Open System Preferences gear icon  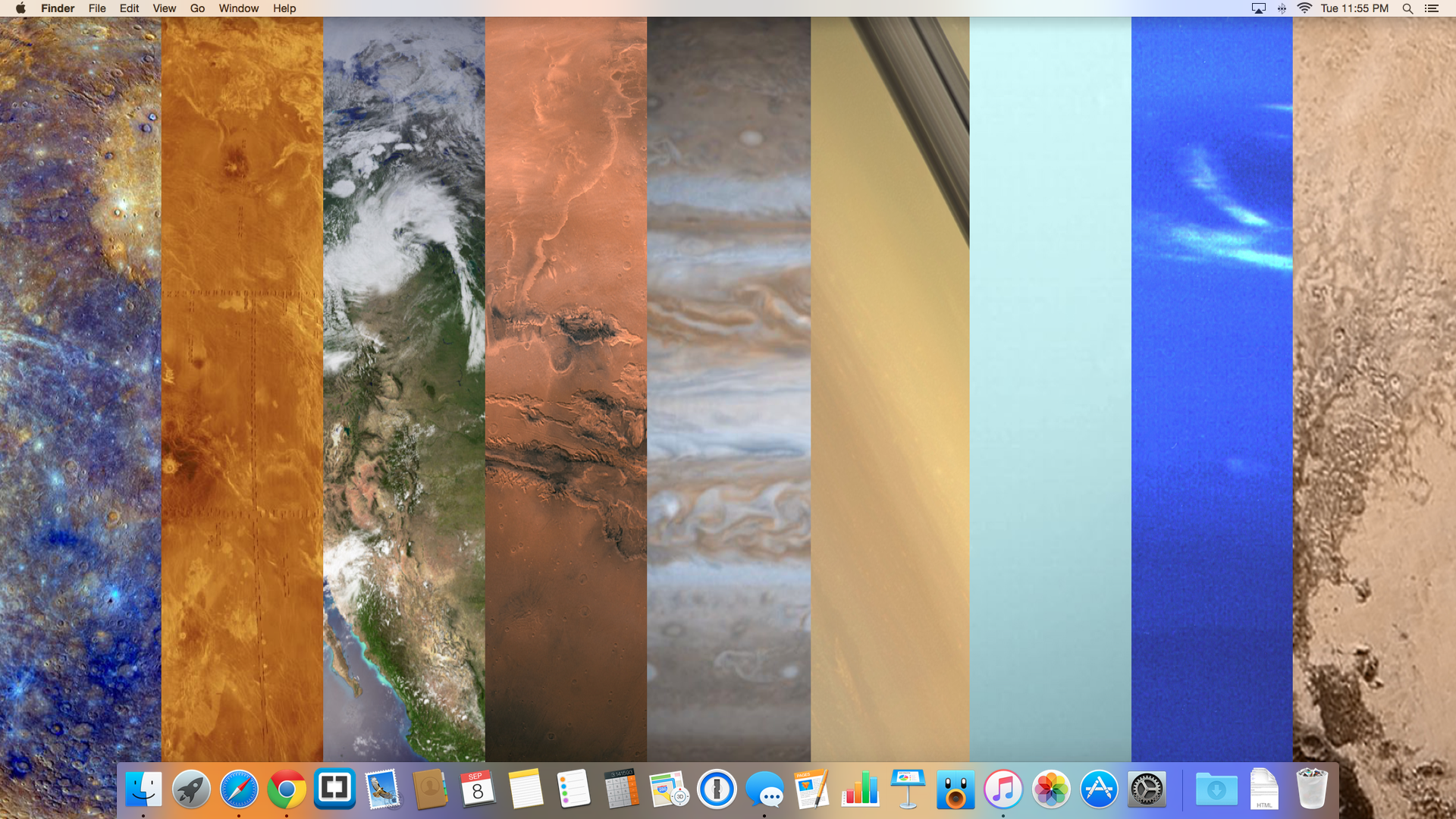click(x=1147, y=789)
